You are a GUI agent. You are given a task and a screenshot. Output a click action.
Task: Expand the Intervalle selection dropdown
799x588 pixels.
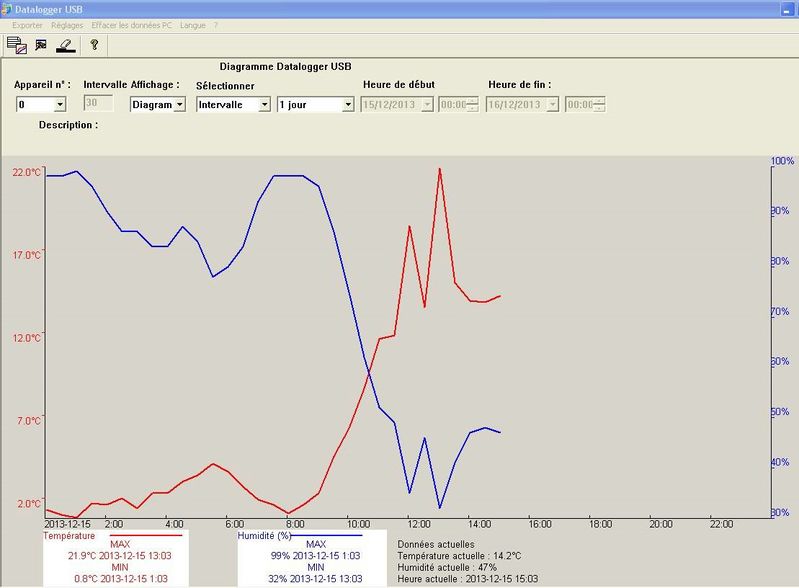point(264,104)
